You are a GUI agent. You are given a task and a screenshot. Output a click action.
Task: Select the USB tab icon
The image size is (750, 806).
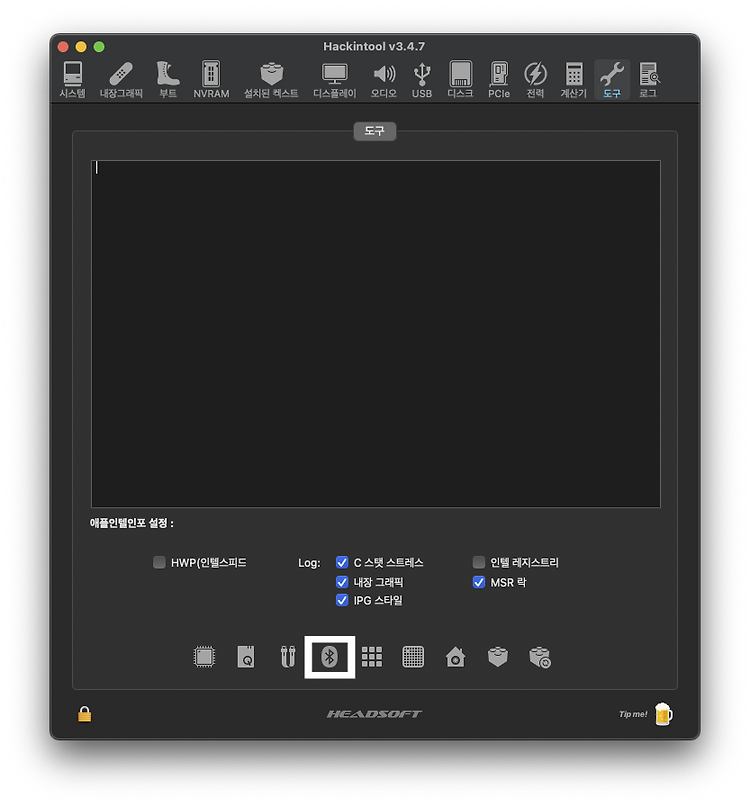(422, 80)
